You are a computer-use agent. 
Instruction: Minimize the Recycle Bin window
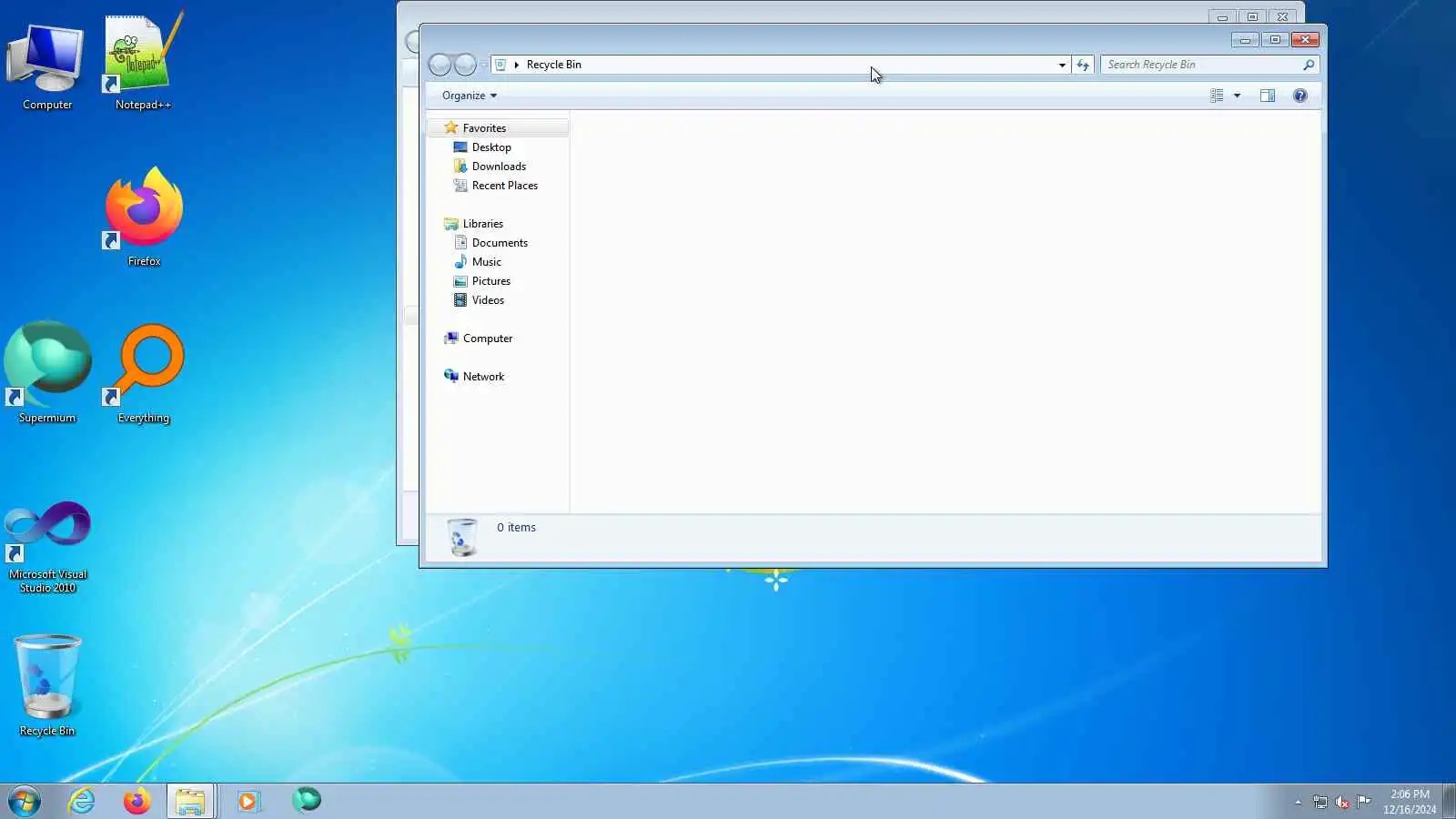[1245, 39]
